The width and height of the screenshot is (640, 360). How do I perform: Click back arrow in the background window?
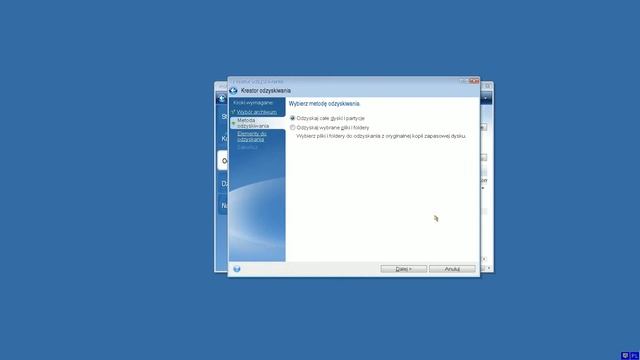[222, 98]
